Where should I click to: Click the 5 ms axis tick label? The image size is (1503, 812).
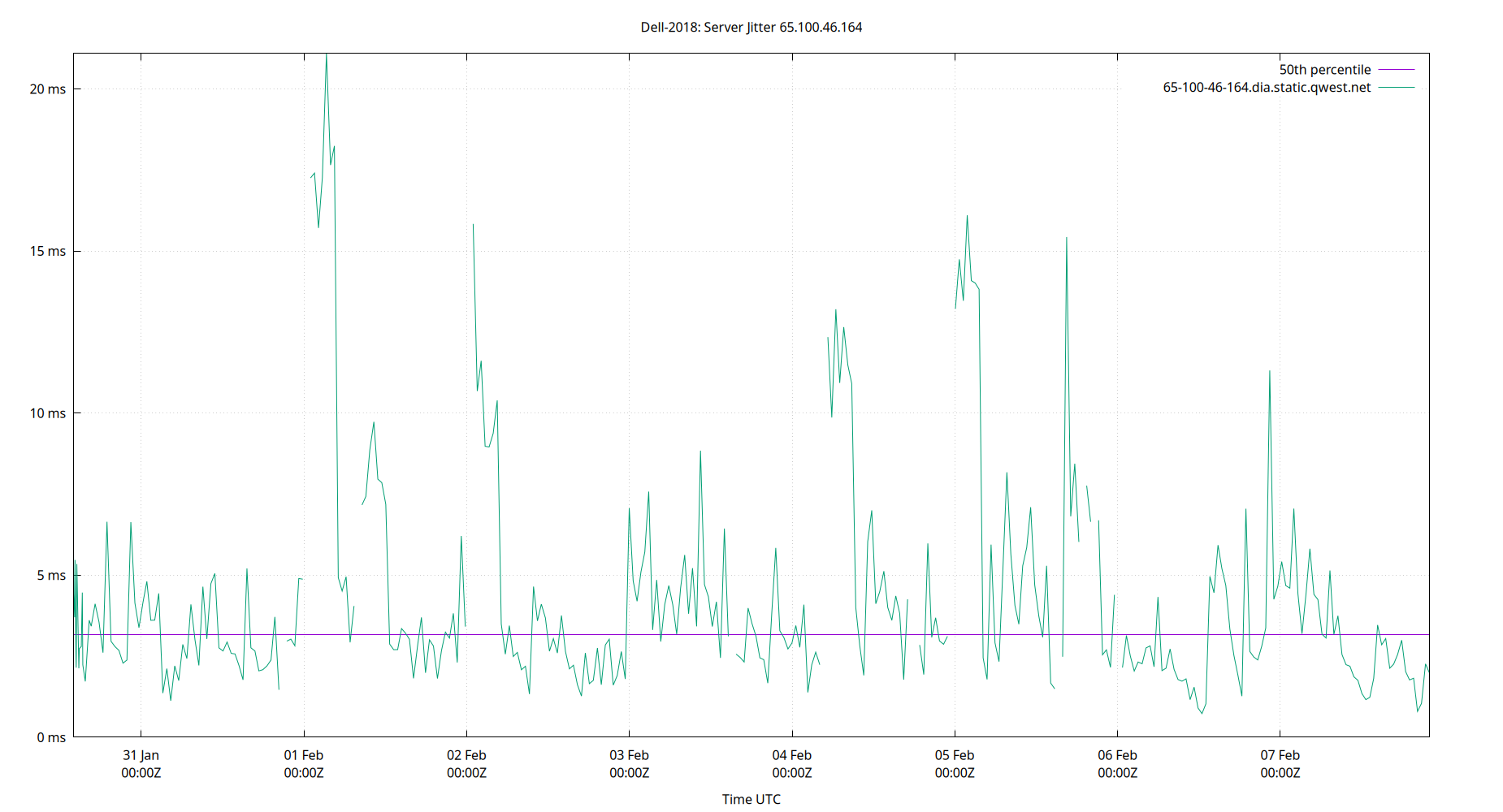coord(53,576)
